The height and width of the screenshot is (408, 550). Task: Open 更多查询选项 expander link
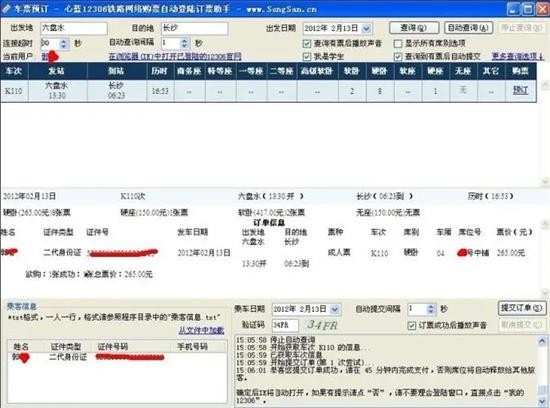pyautogui.click(x=517, y=56)
